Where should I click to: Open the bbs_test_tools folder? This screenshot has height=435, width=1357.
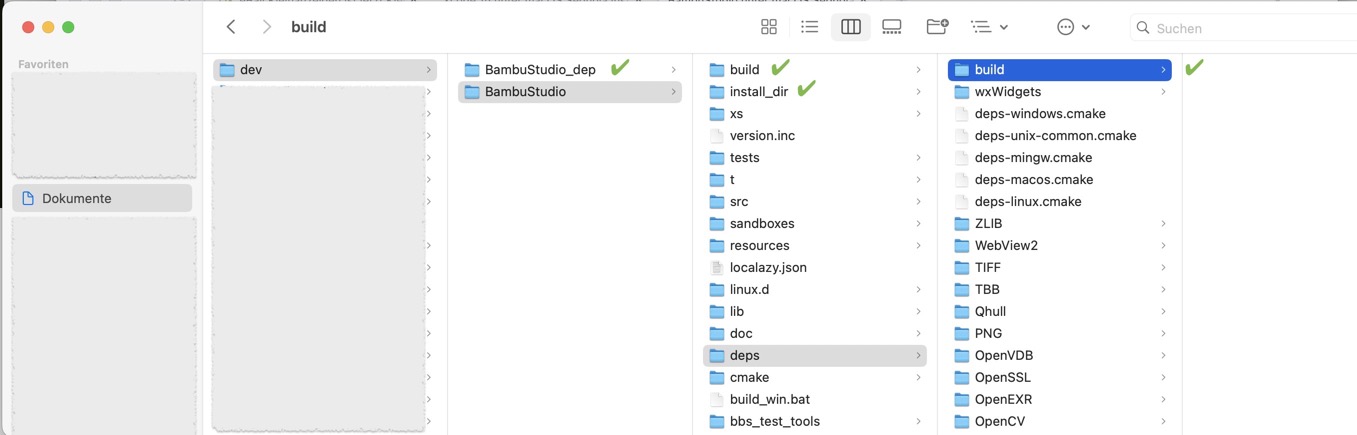click(x=815, y=422)
